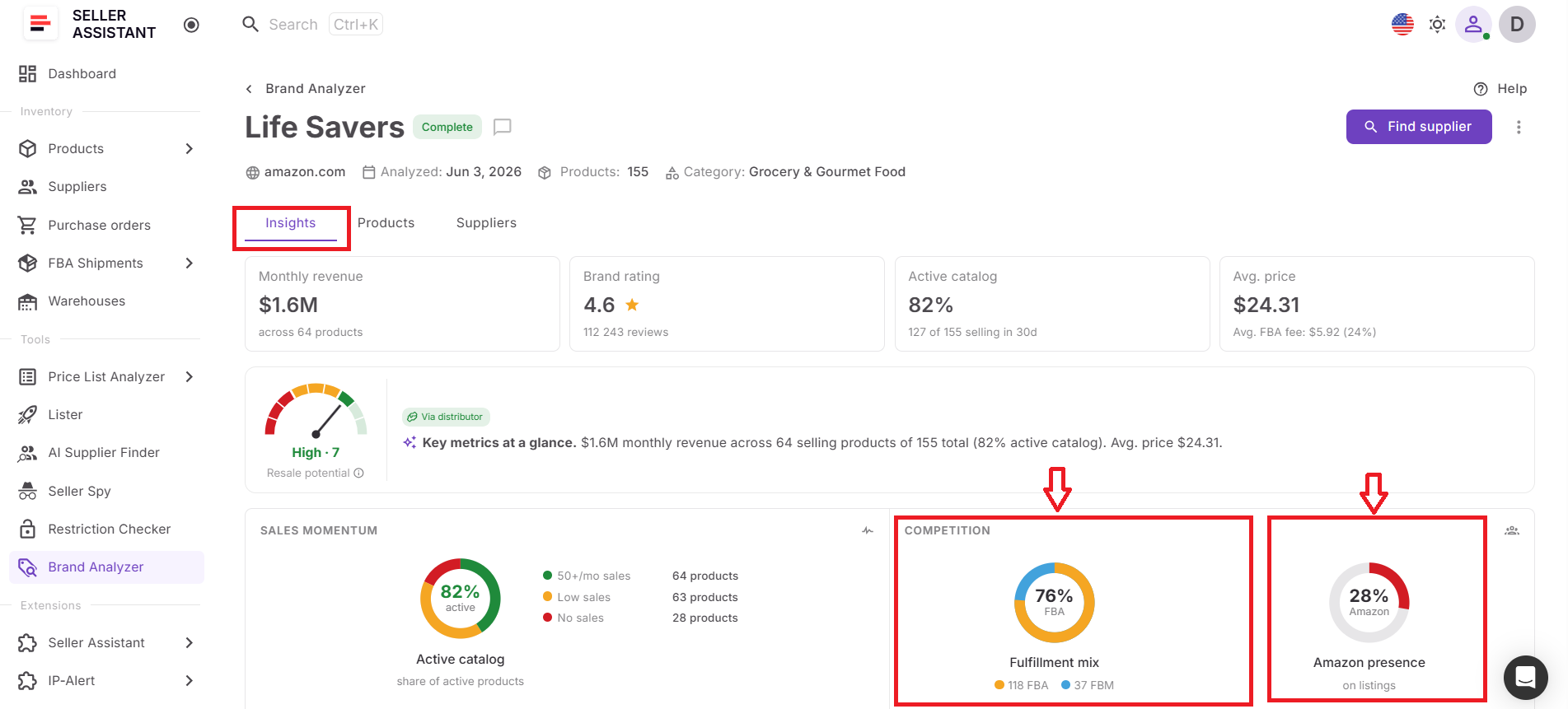Open the US flag marketplace selector
This screenshot has width=1568, height=709.
(x=1402, y=25)
